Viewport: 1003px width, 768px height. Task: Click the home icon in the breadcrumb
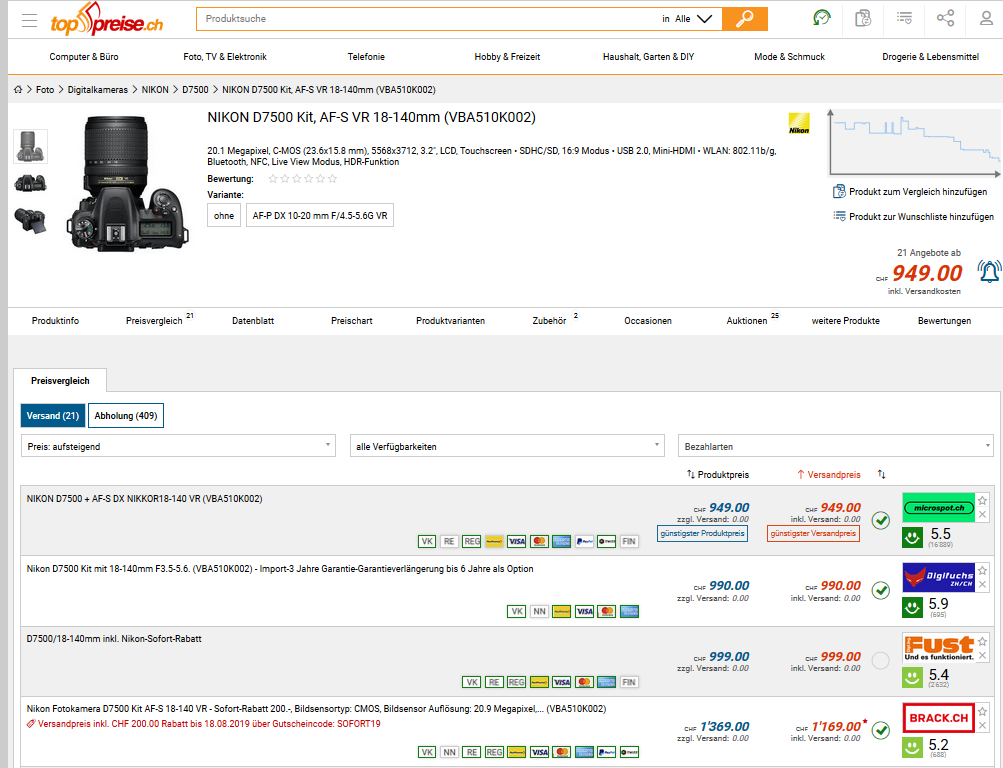pyautogui.click(x=18, y=90)
